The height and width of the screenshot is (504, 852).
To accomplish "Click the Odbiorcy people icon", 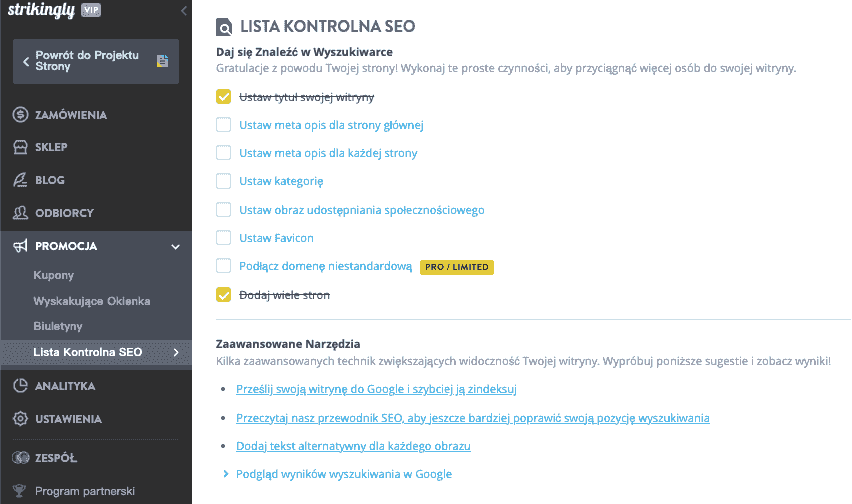I will 20,213.
